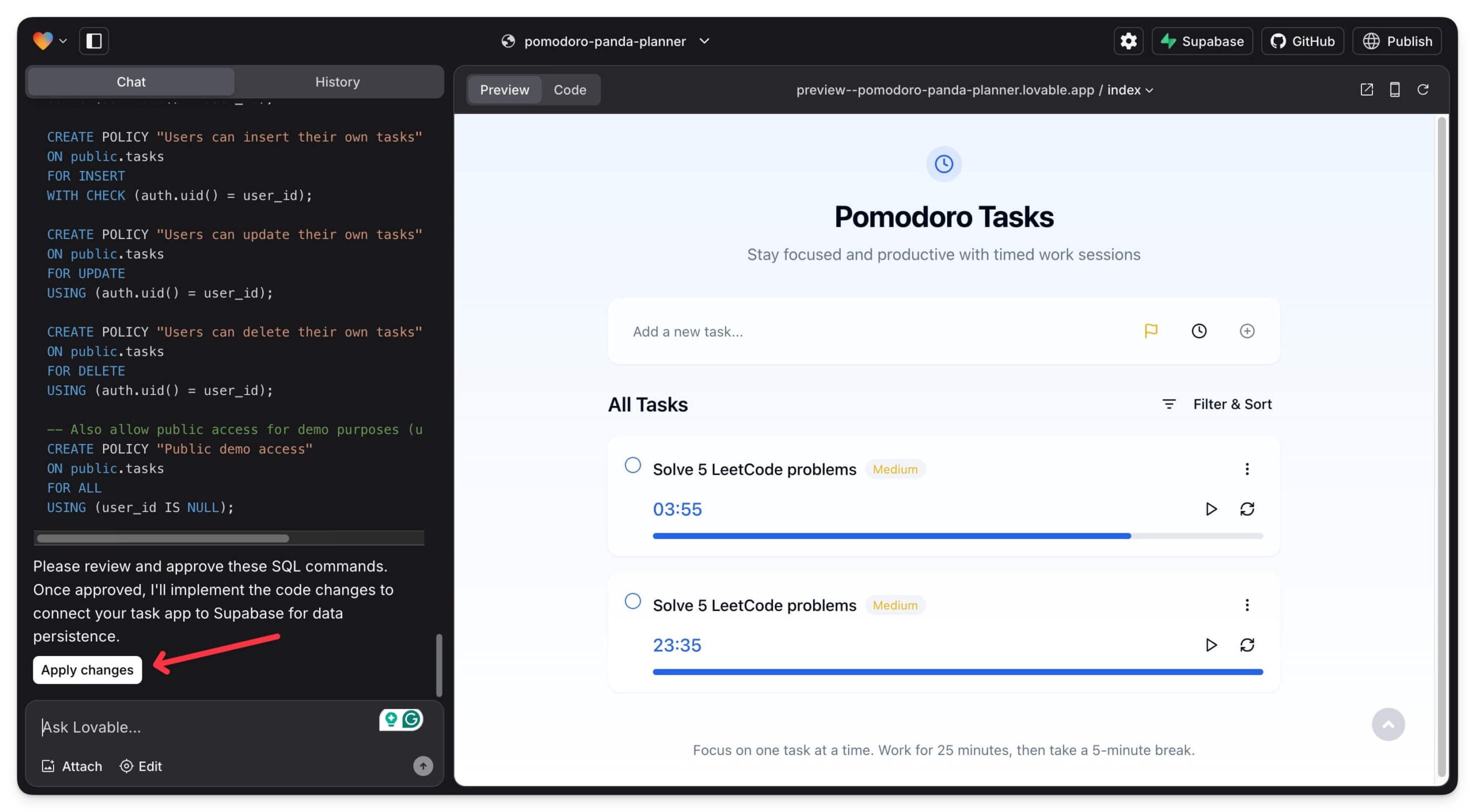Screen dimensions: 1475x812
Task: Click "Users can update their own tasks" line
Action: [x=235, y=234]
